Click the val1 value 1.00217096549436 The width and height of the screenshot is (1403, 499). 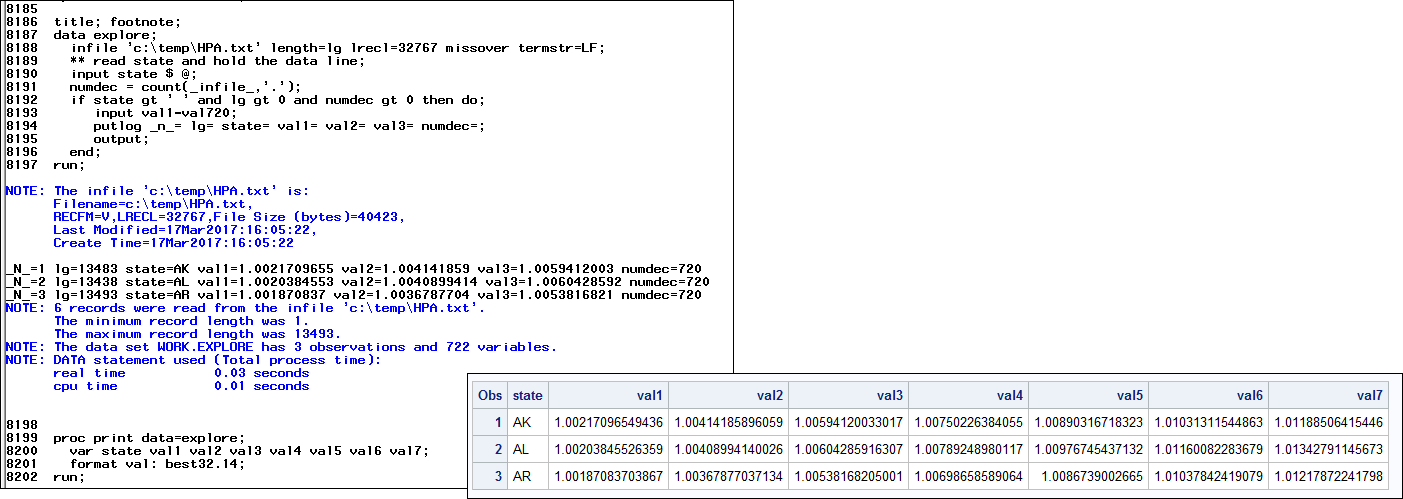point(609,423)
